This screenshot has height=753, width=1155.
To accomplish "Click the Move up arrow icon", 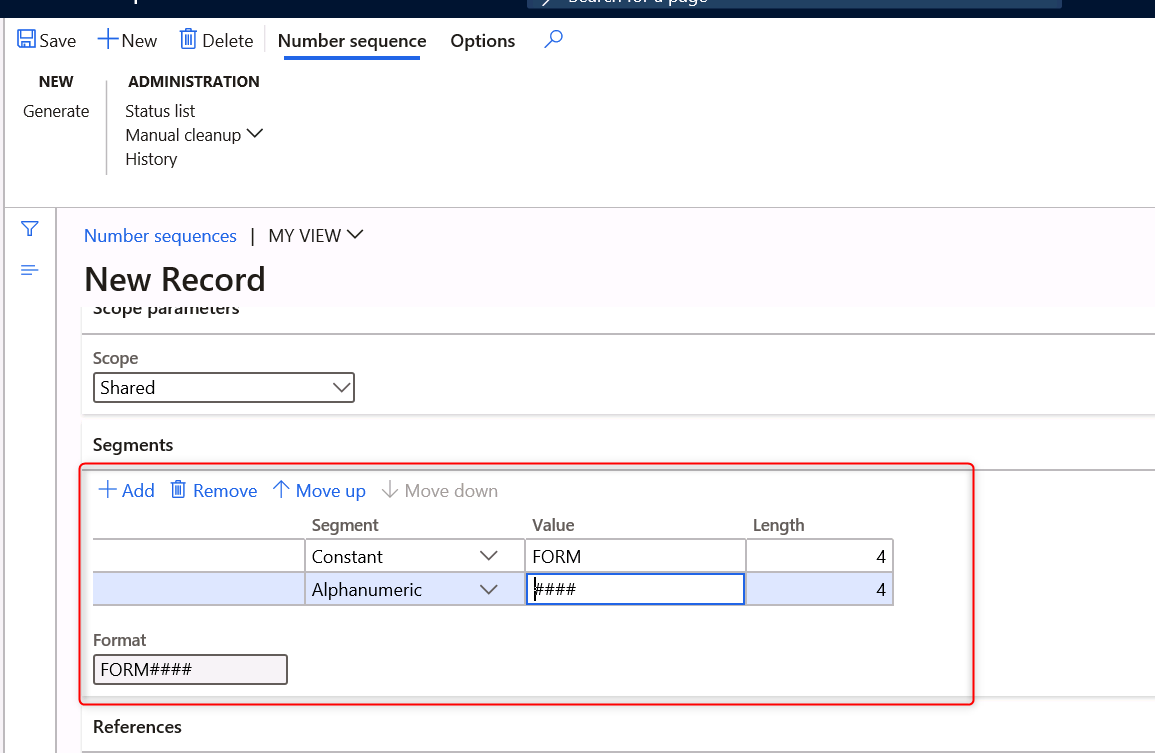I will (281, 490).
